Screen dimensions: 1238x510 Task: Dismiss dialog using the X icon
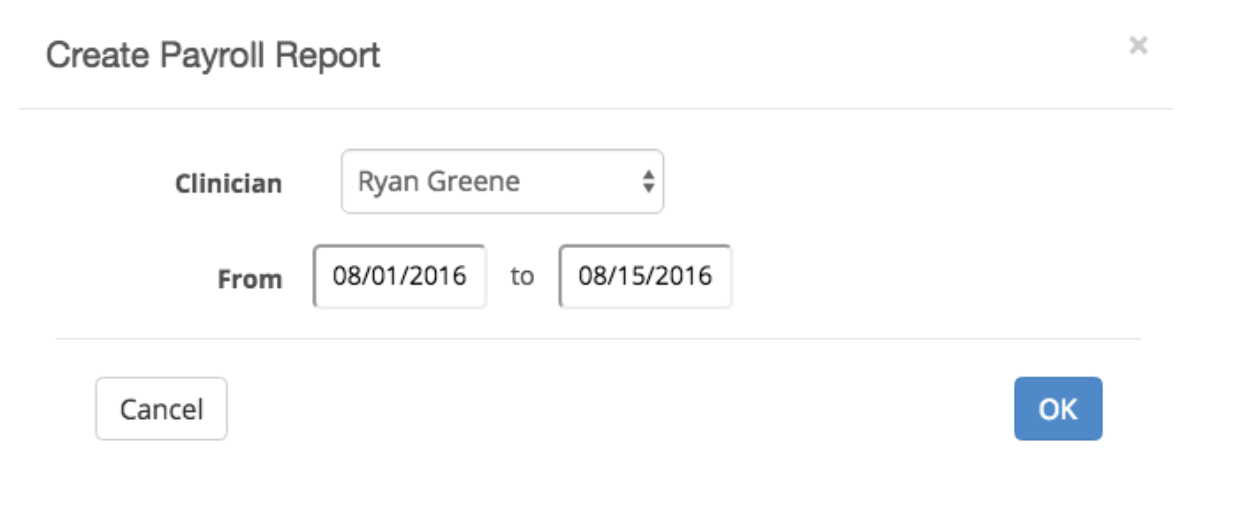(1138, 45)
